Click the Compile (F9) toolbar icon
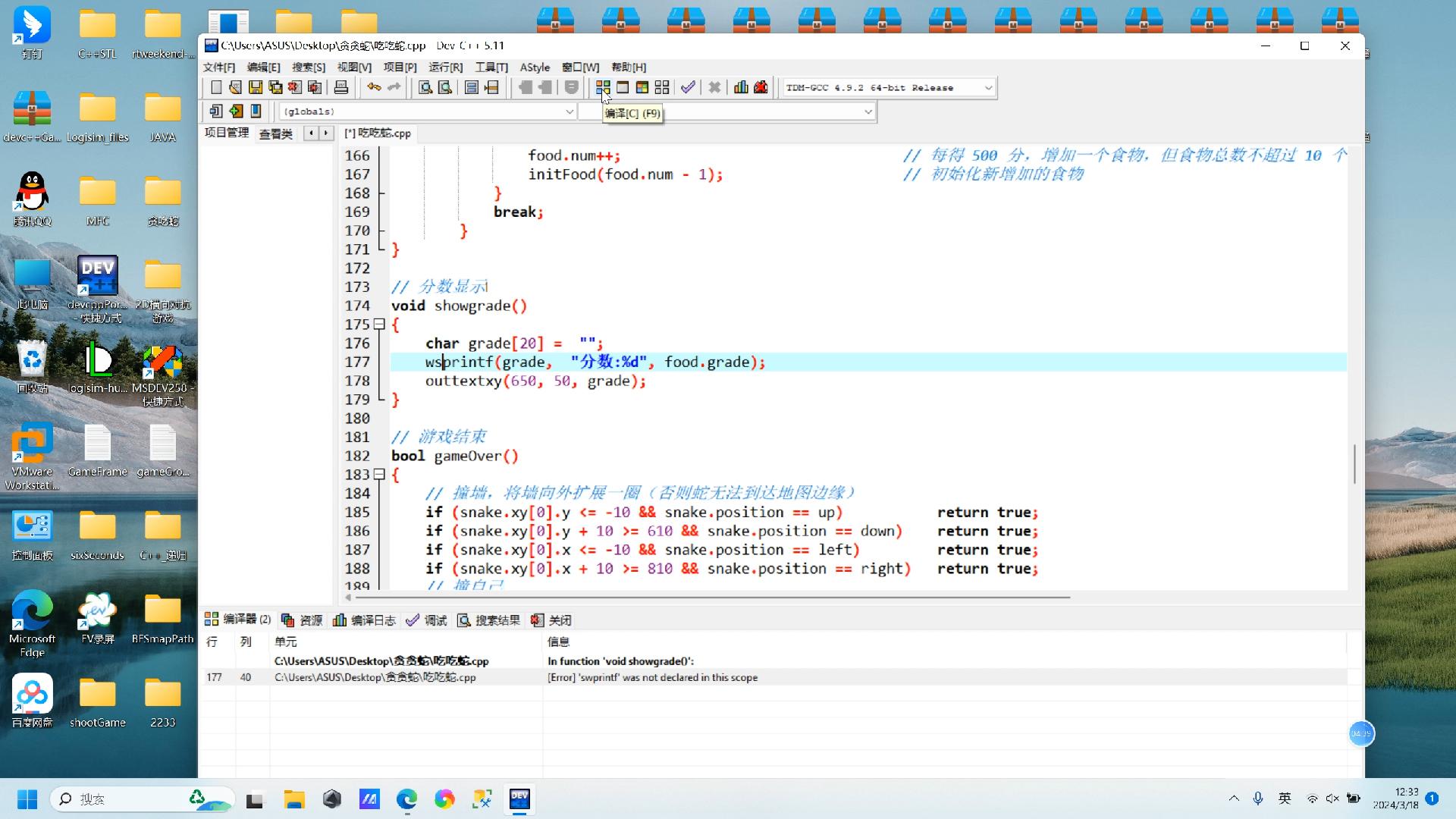Viewport: 1456px width, 819px height. (603, 88)
